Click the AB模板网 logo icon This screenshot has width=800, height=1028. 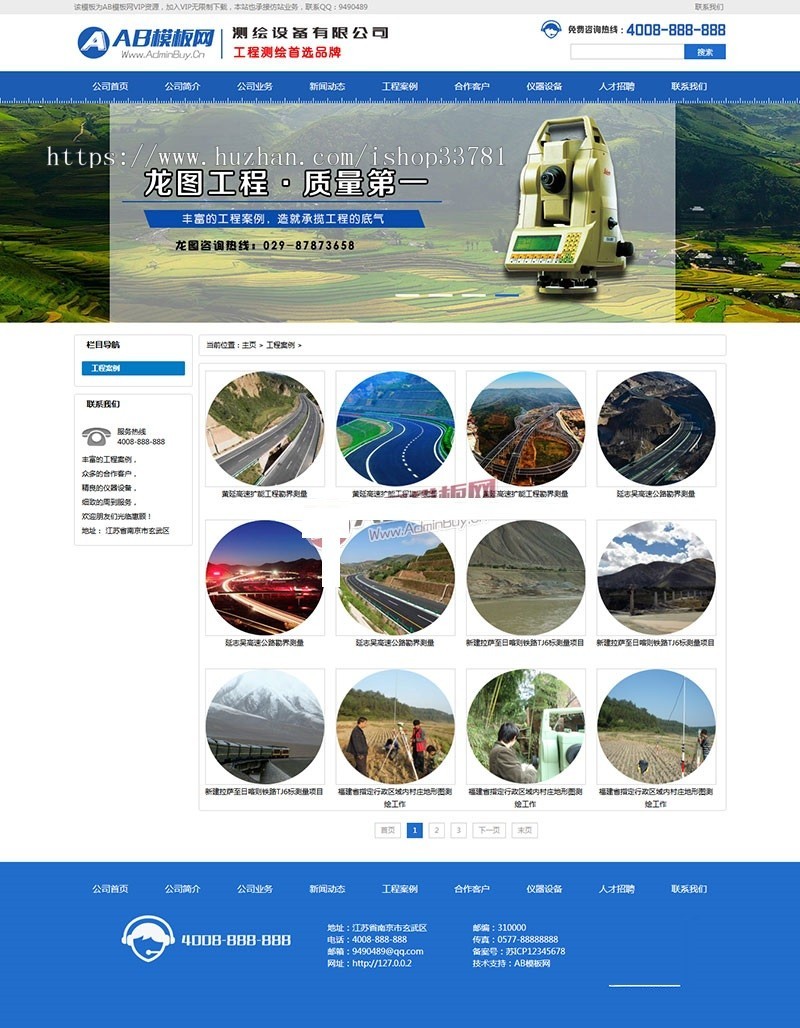click(97, 38)
